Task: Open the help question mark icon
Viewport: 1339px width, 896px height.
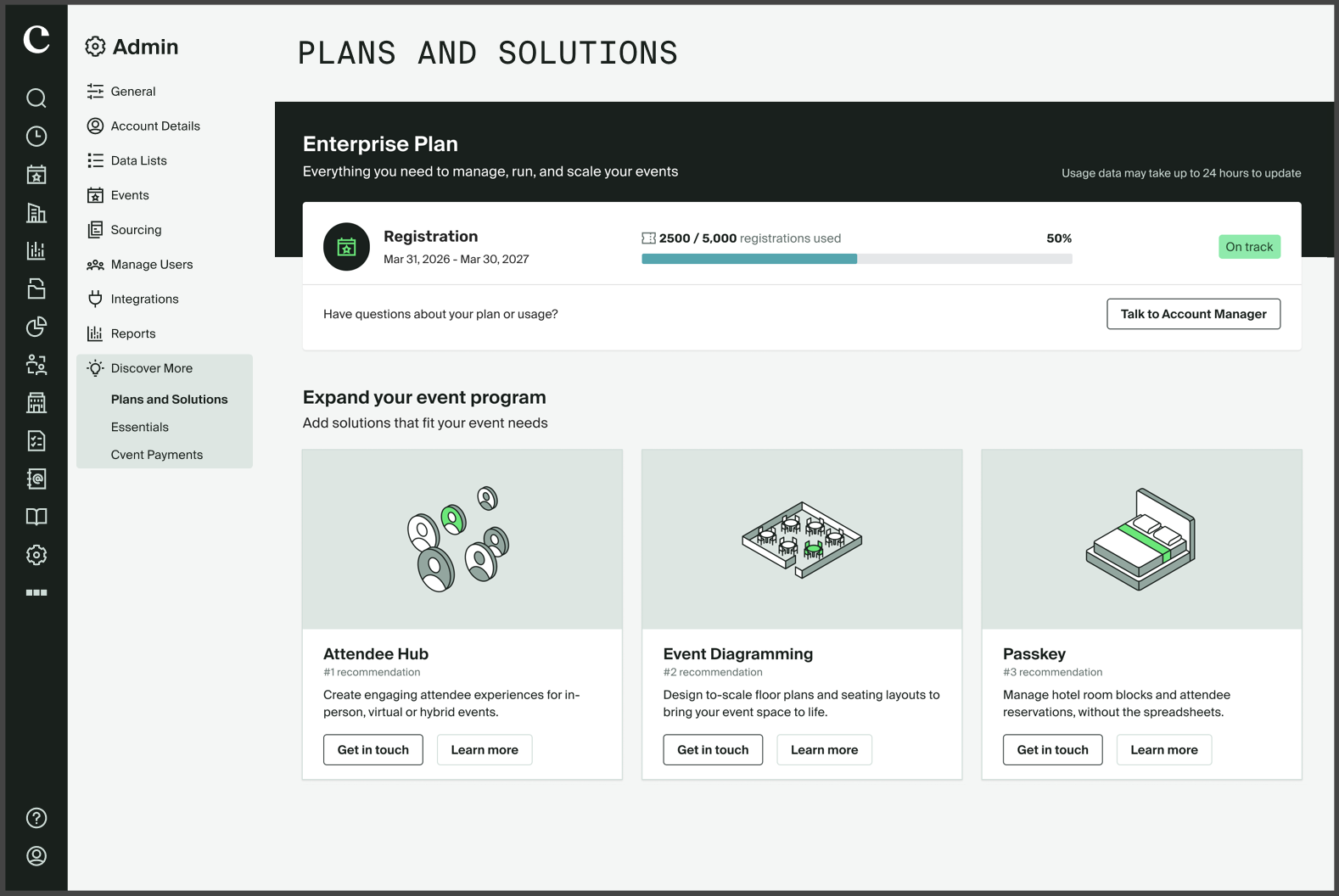Action: pyautogui.click(x=36, y=818)
